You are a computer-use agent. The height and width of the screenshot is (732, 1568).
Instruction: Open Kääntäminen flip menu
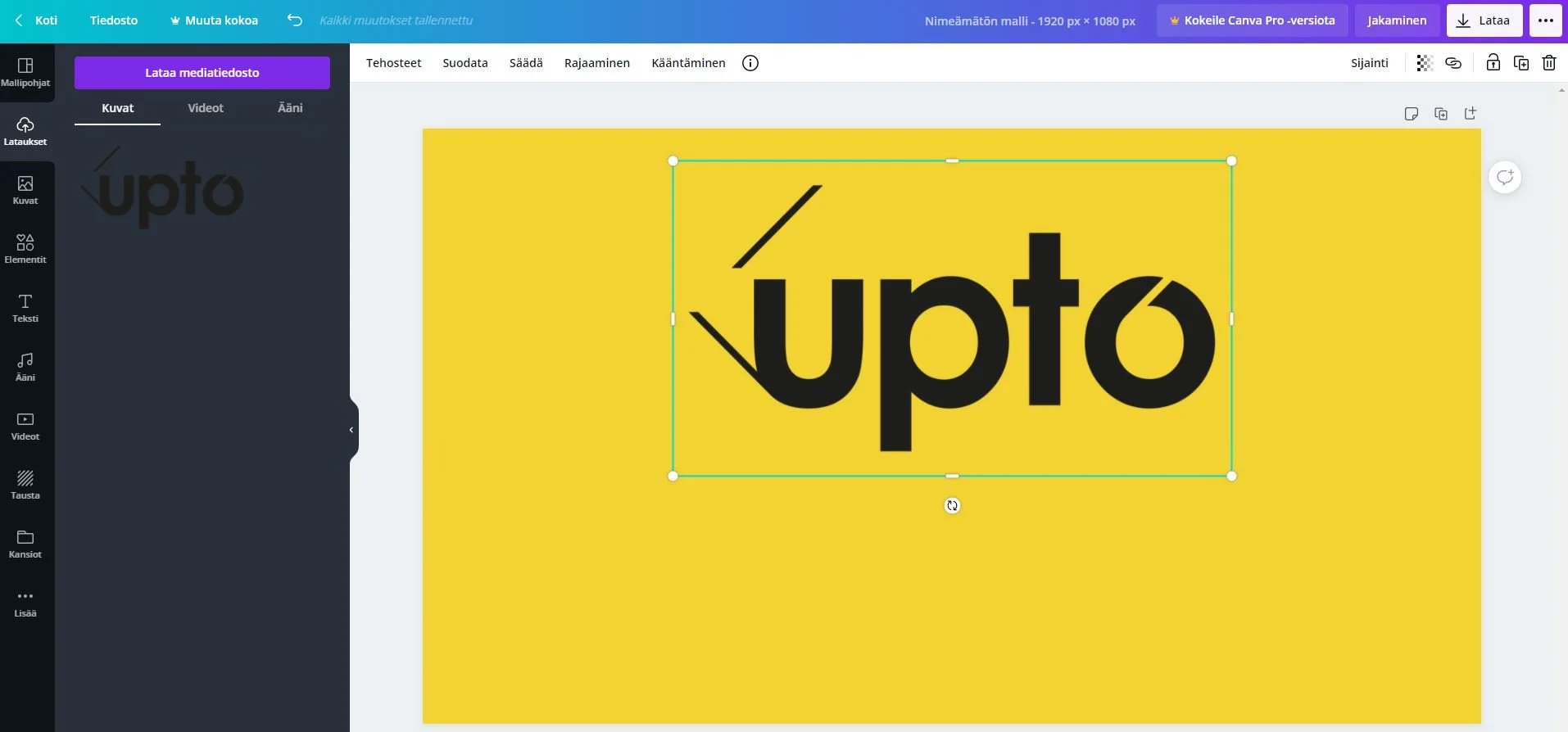pos(688,63)
